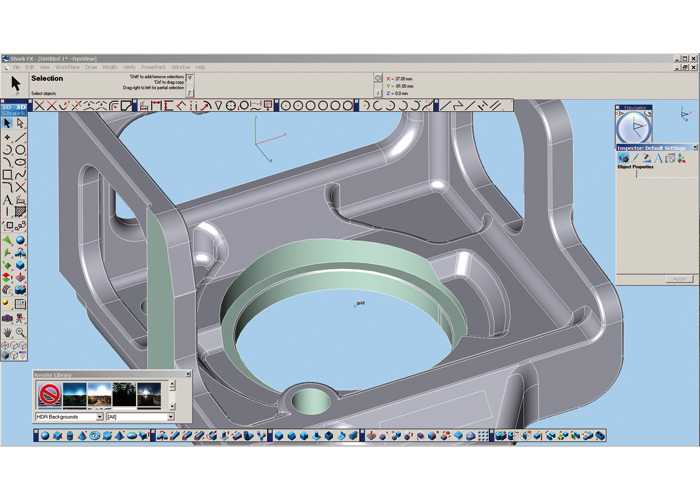The image size is (700, 500).
Task: Open the WorkPlane menu
Action: point(68,67)
